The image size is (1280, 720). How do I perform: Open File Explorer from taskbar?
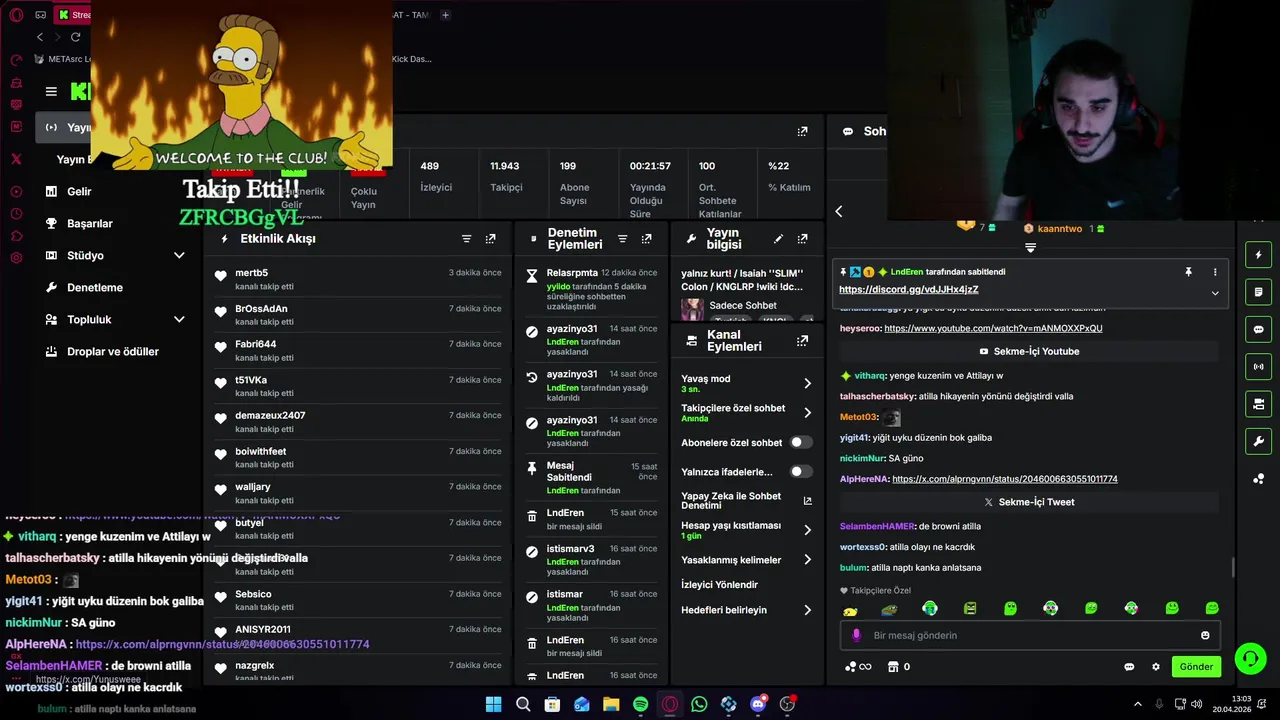[611, 704]
